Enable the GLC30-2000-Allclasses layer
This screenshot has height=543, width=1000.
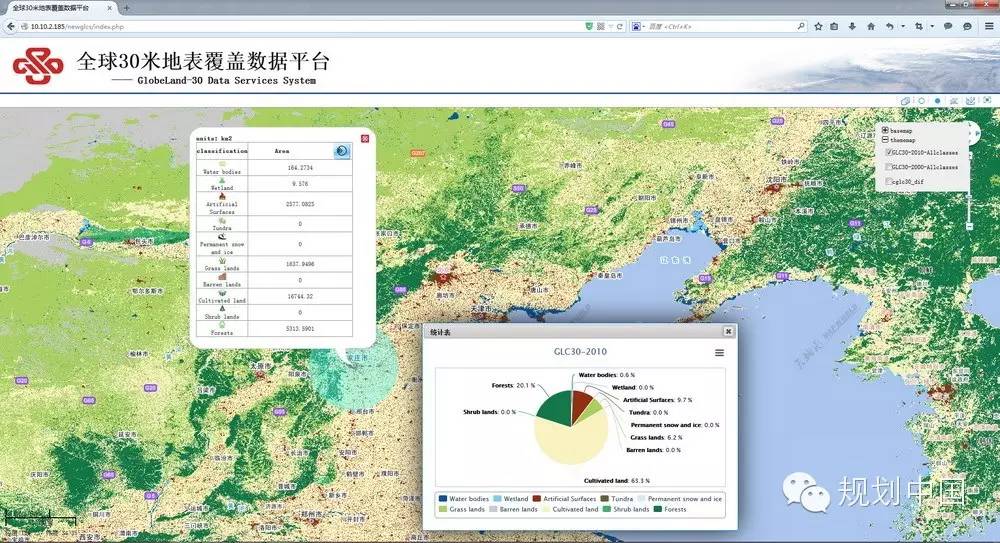pos(889,167)
